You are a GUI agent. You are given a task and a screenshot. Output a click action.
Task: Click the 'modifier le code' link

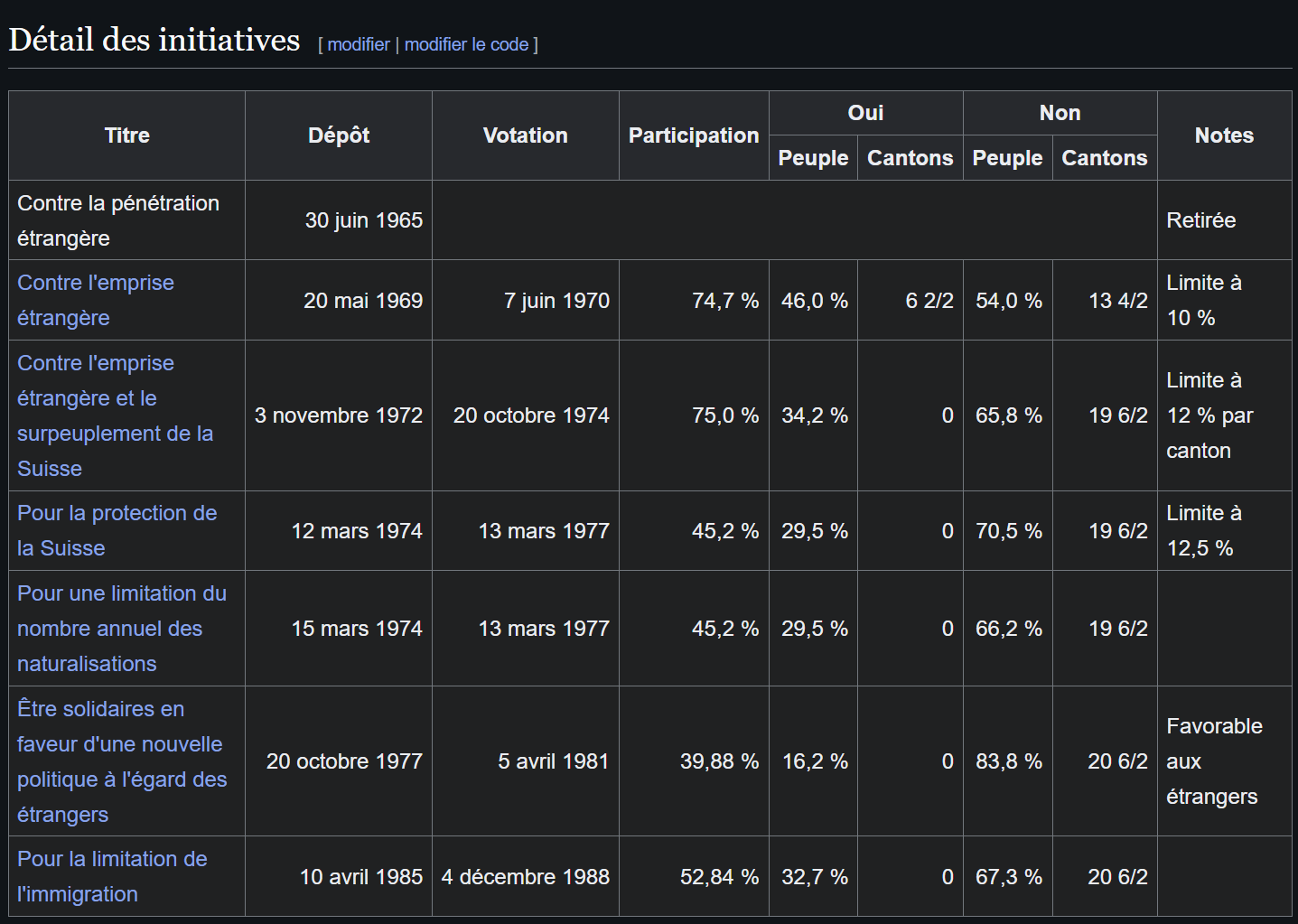click(466, 44)
